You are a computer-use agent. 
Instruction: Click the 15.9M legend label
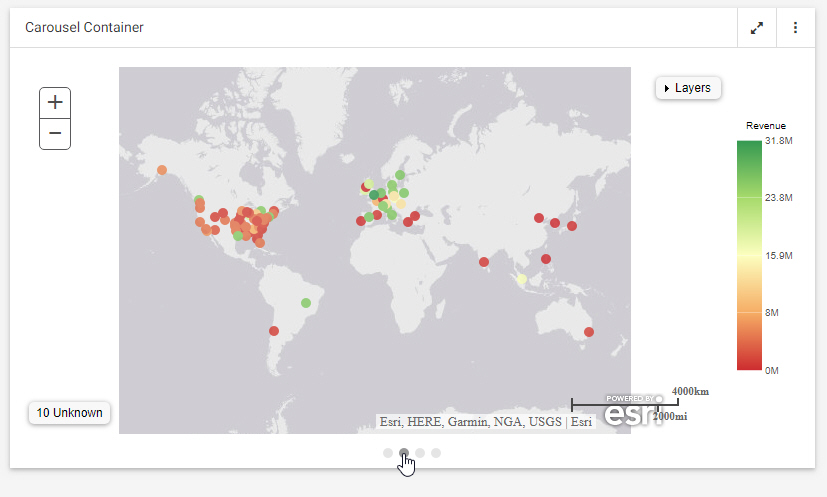click(x=778, y=256)
